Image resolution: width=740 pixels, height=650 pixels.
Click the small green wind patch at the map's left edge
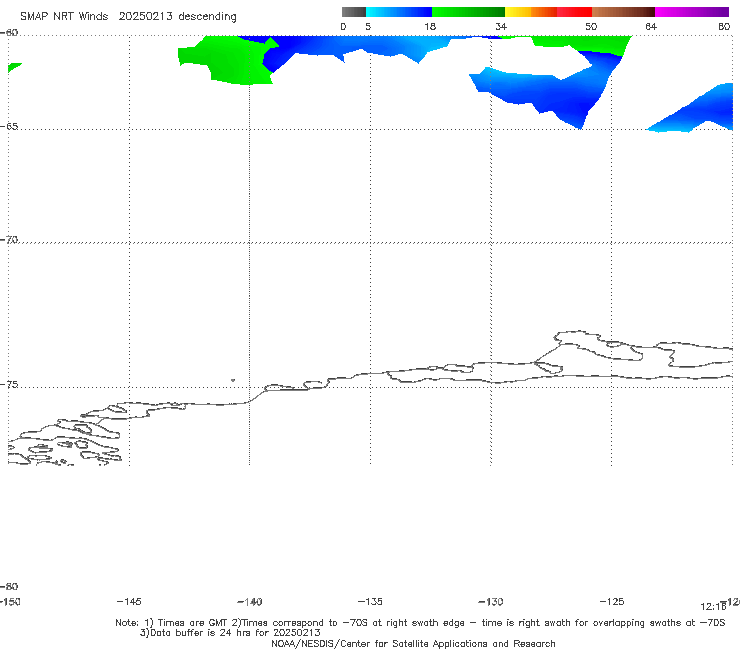click(x=14, y=67)
